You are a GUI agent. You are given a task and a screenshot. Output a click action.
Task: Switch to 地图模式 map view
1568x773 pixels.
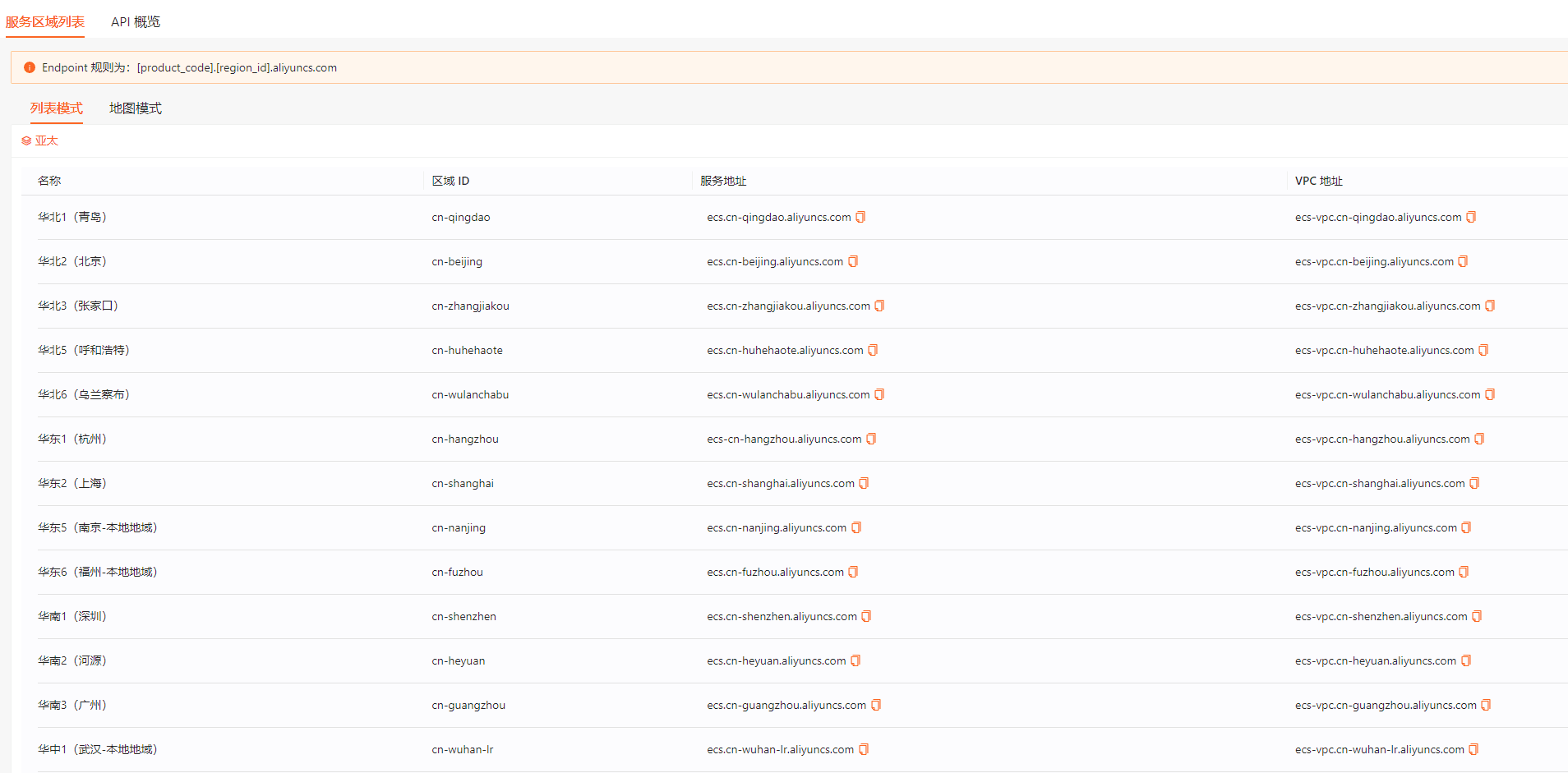136,108
